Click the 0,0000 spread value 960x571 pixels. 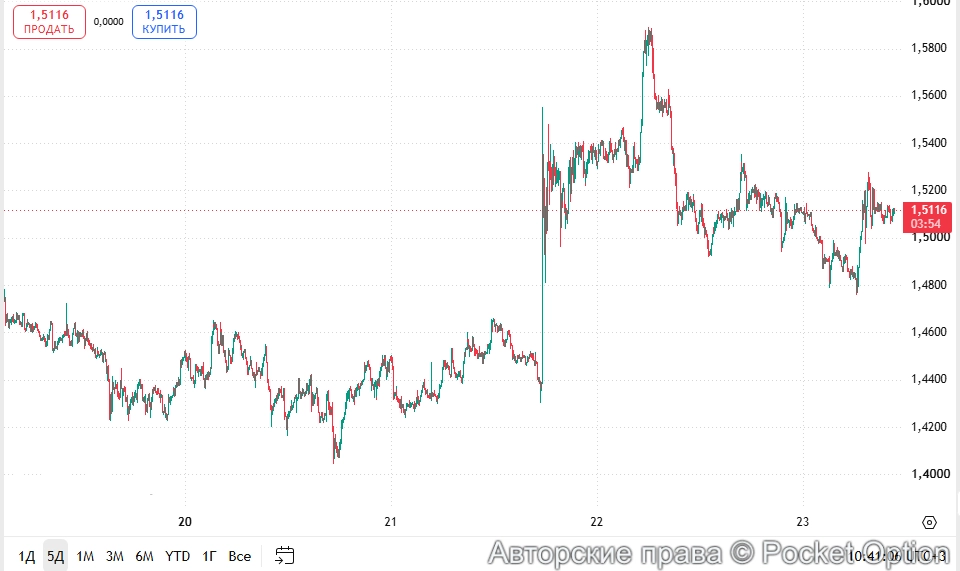[108, 21]
